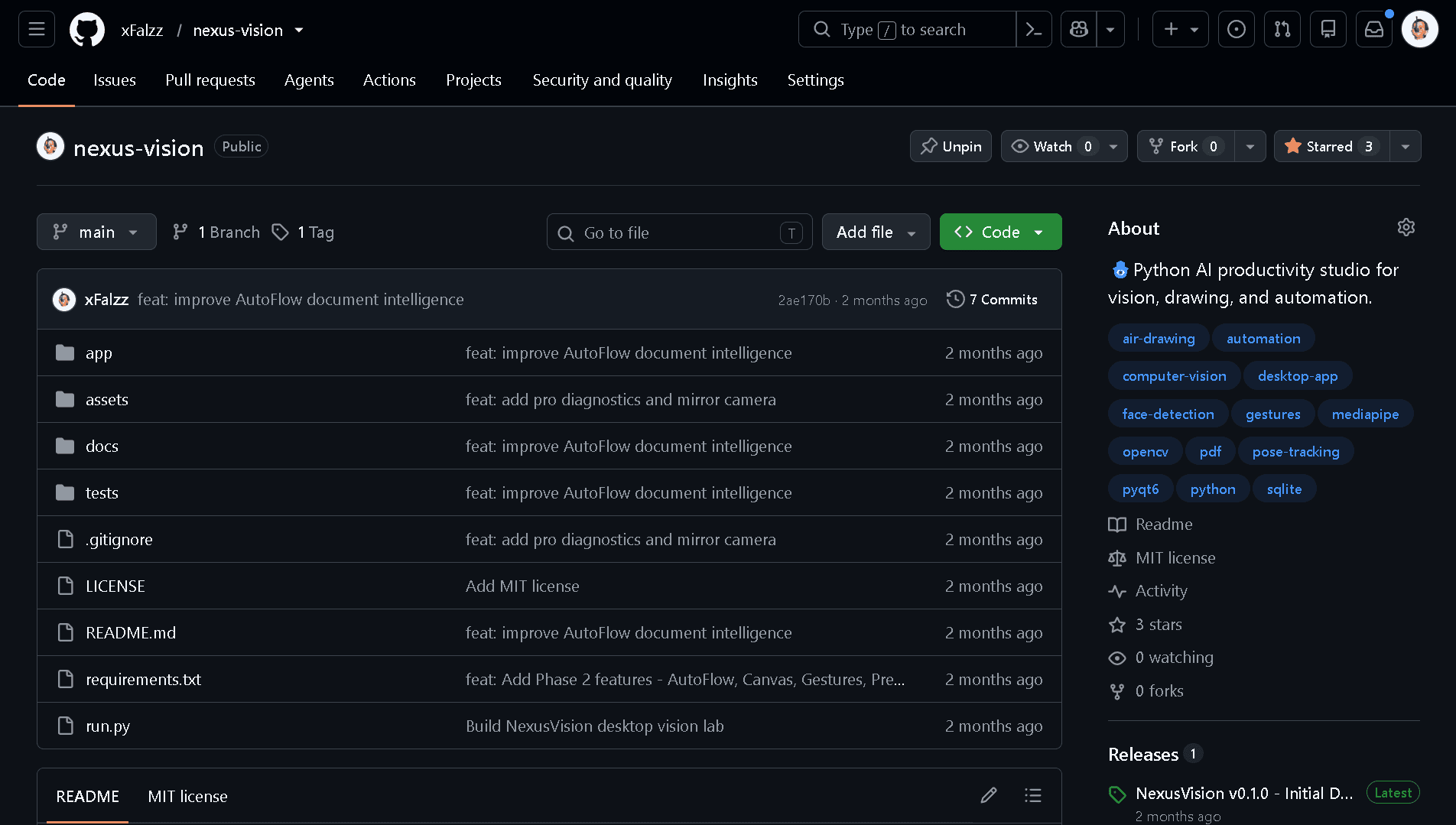The height and width of the screenshot is (825, 1456).
Task: Focus the Go to file search field
Action: [680, 232]
